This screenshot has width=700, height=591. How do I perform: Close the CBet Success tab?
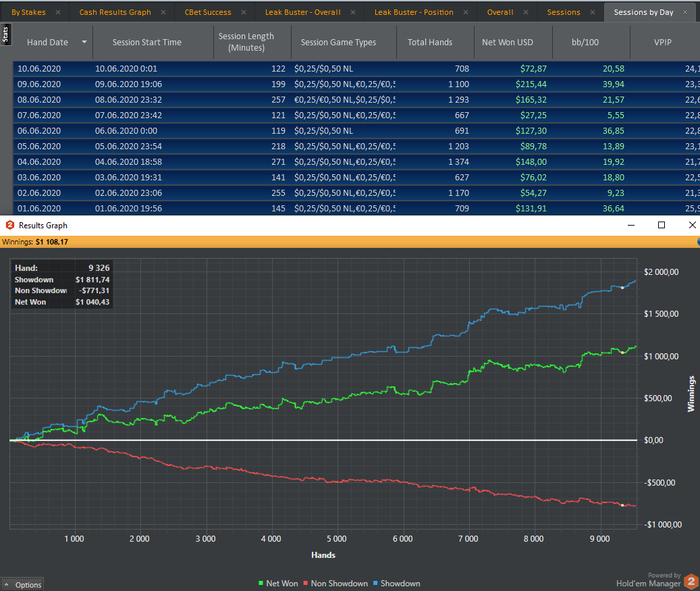tap(247, 12)
